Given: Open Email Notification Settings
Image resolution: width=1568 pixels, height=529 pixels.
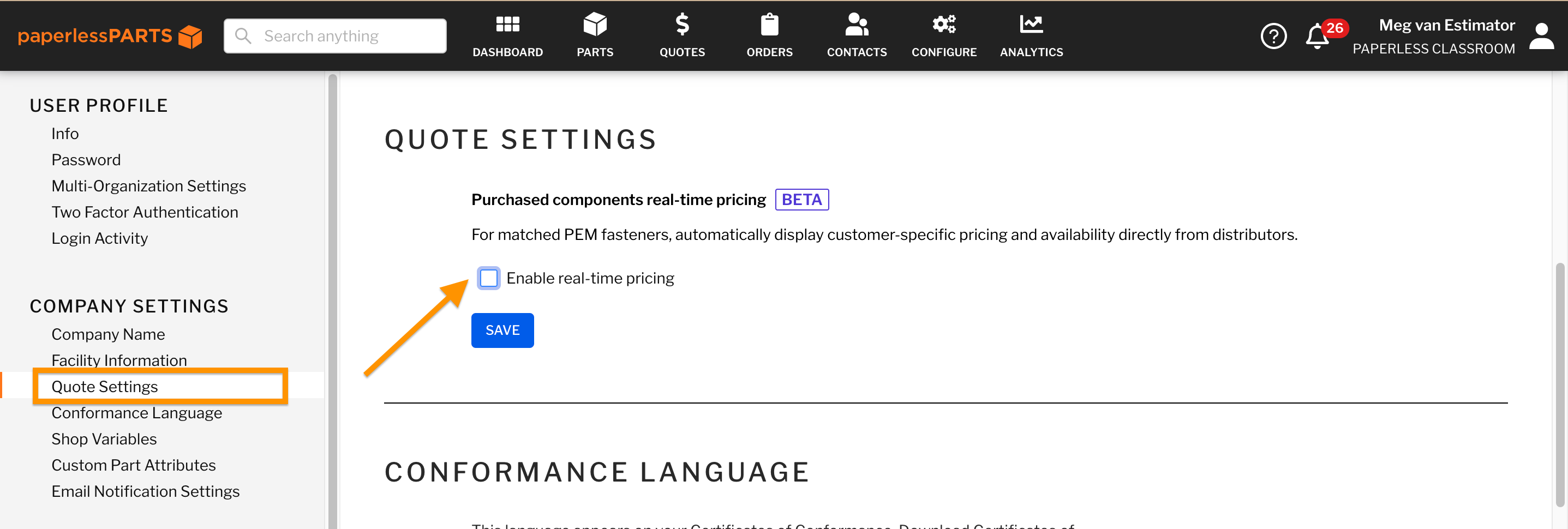Looking at the screenshot, I should (x=146, y=491).
